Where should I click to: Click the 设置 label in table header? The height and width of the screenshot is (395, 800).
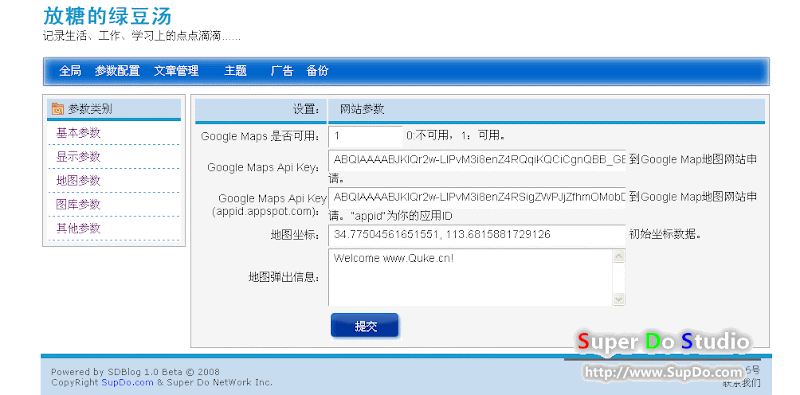[x=307, y=109]
